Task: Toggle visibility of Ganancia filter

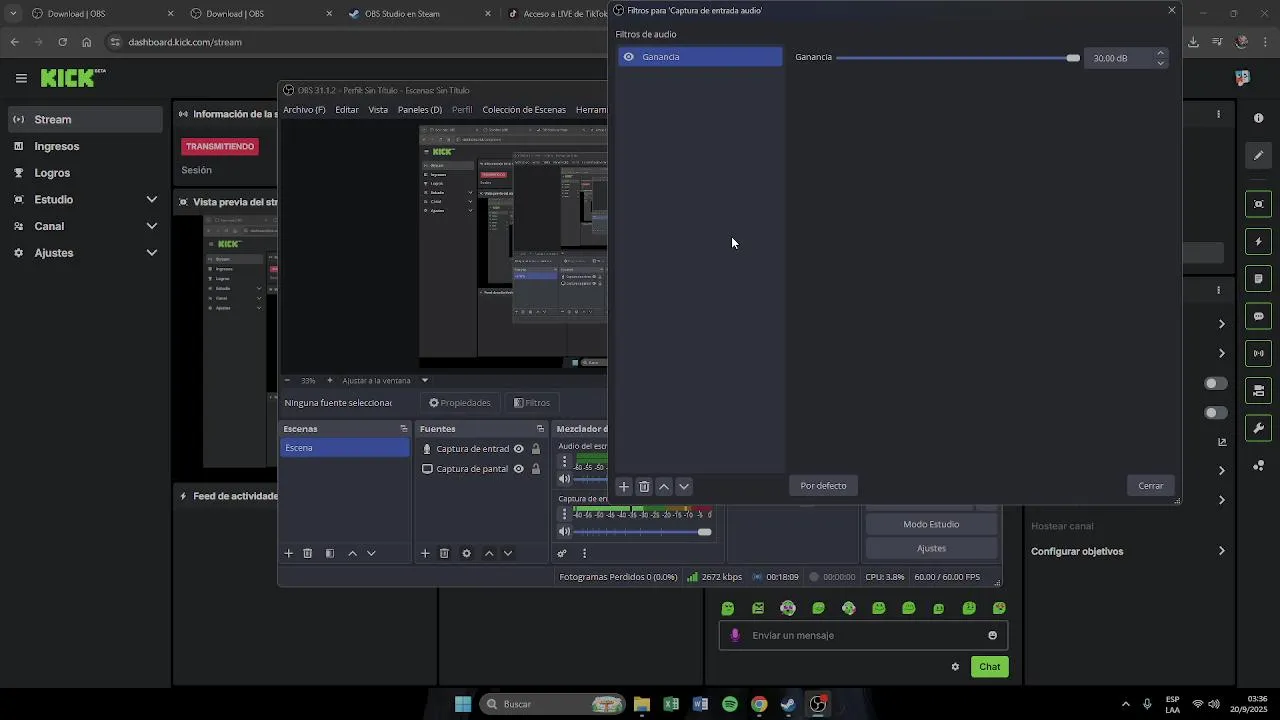Action: coord(628,57)
